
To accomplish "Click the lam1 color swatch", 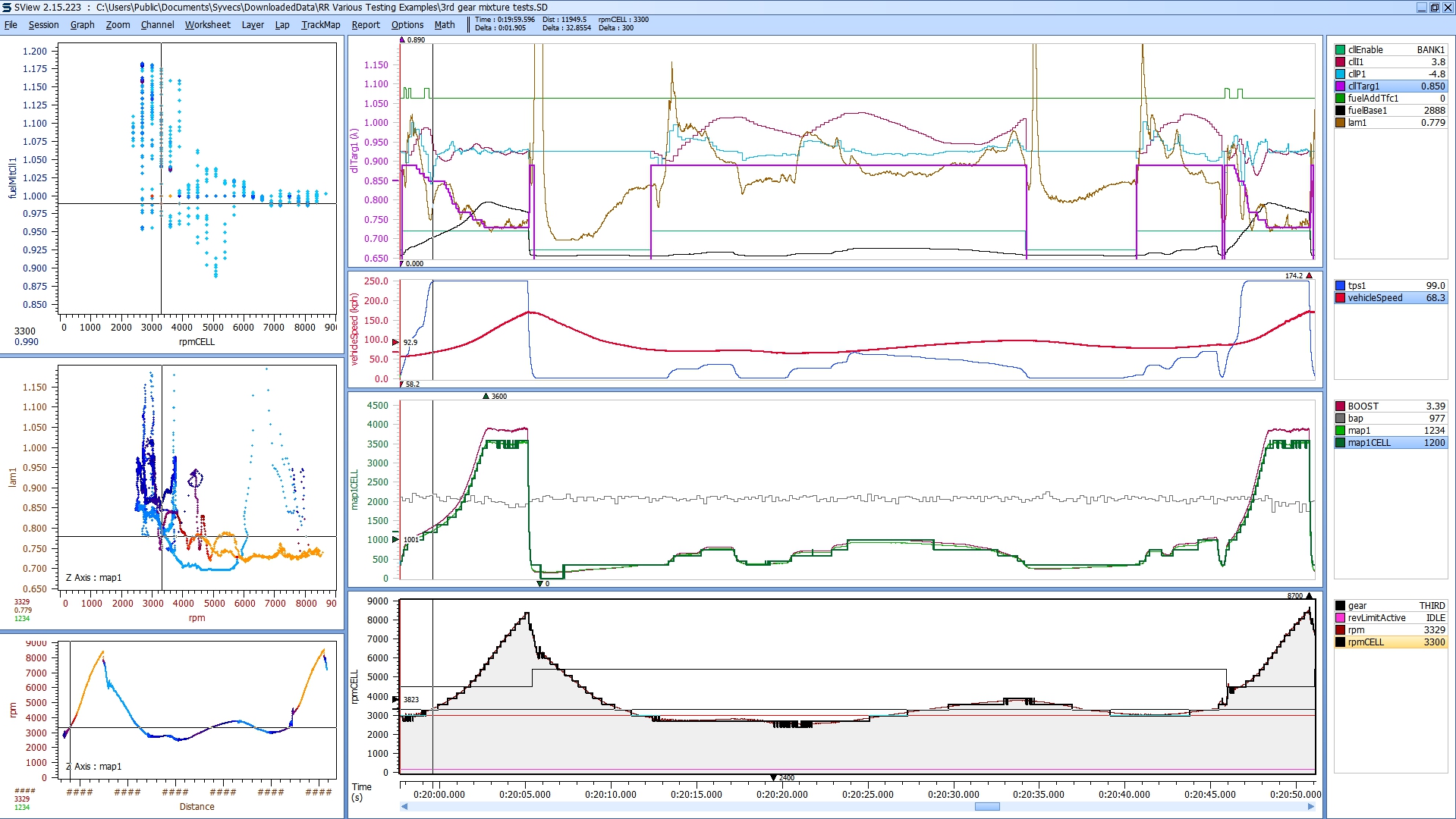I will click(x=1341, y=123).
